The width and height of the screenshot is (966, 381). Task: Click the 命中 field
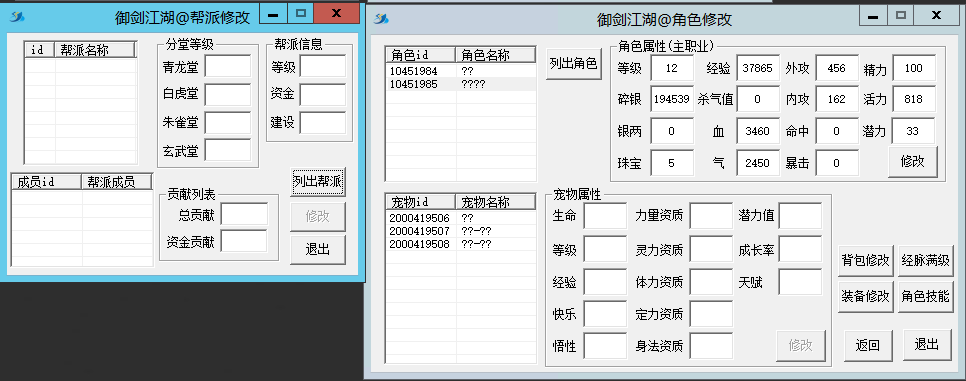click(837, 131)
